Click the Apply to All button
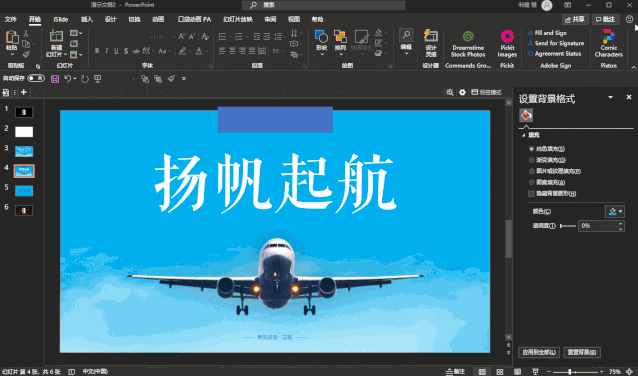The image size is (638, 376). point(539,352)
